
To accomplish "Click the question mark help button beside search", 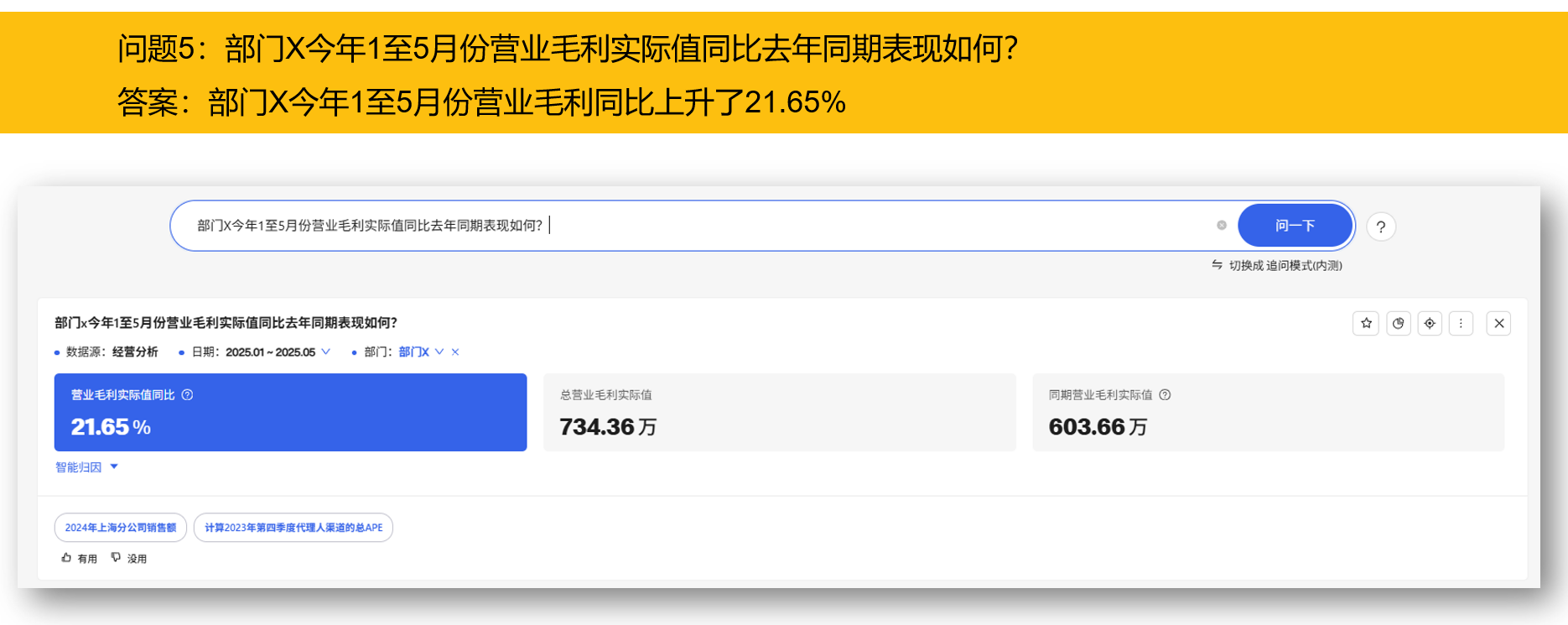I will pos(1381,227).
